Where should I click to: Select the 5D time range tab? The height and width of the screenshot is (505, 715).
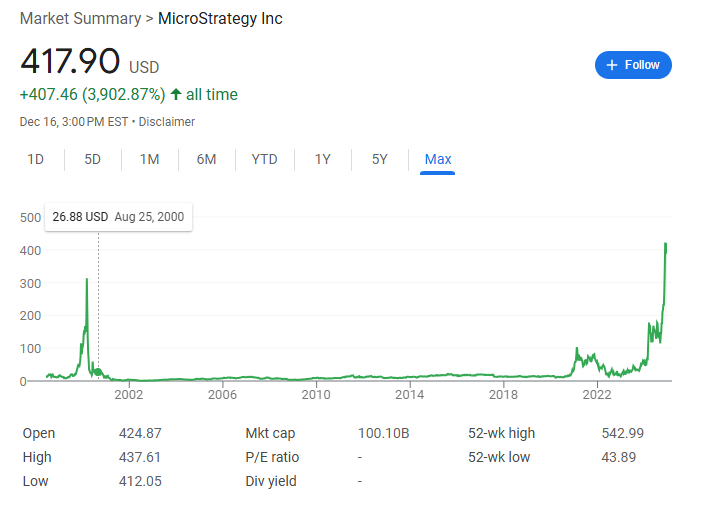point(93,159)
